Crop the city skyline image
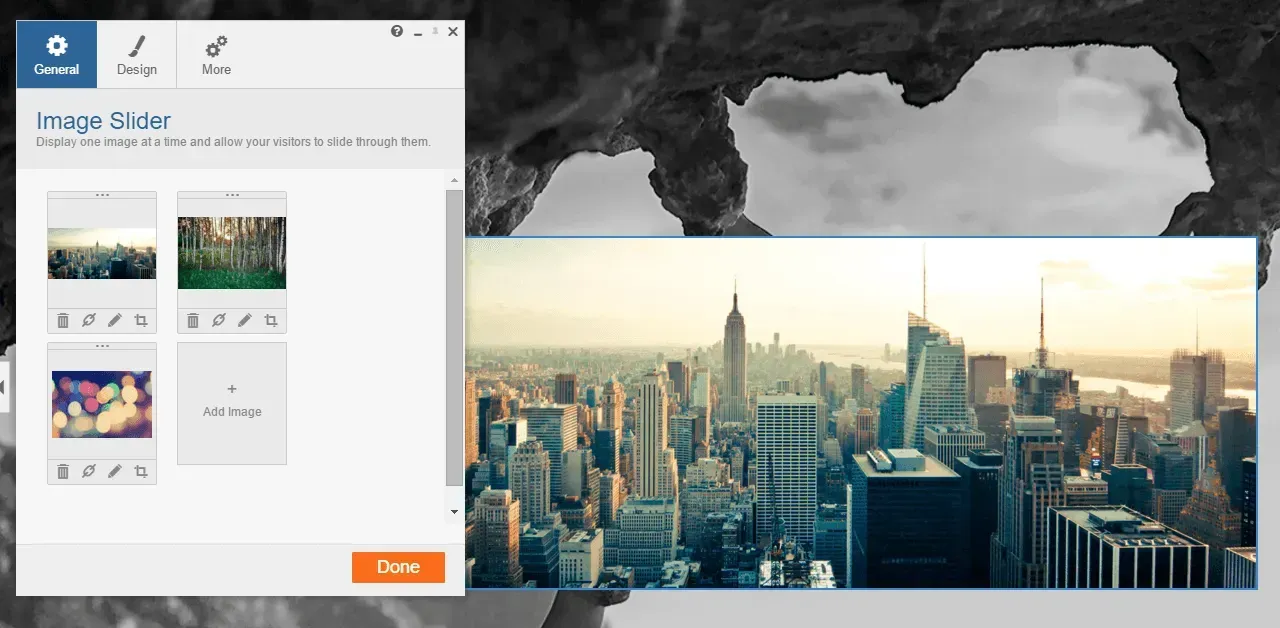The width and height of the screenshot is (1280, 628). (141, 321)
